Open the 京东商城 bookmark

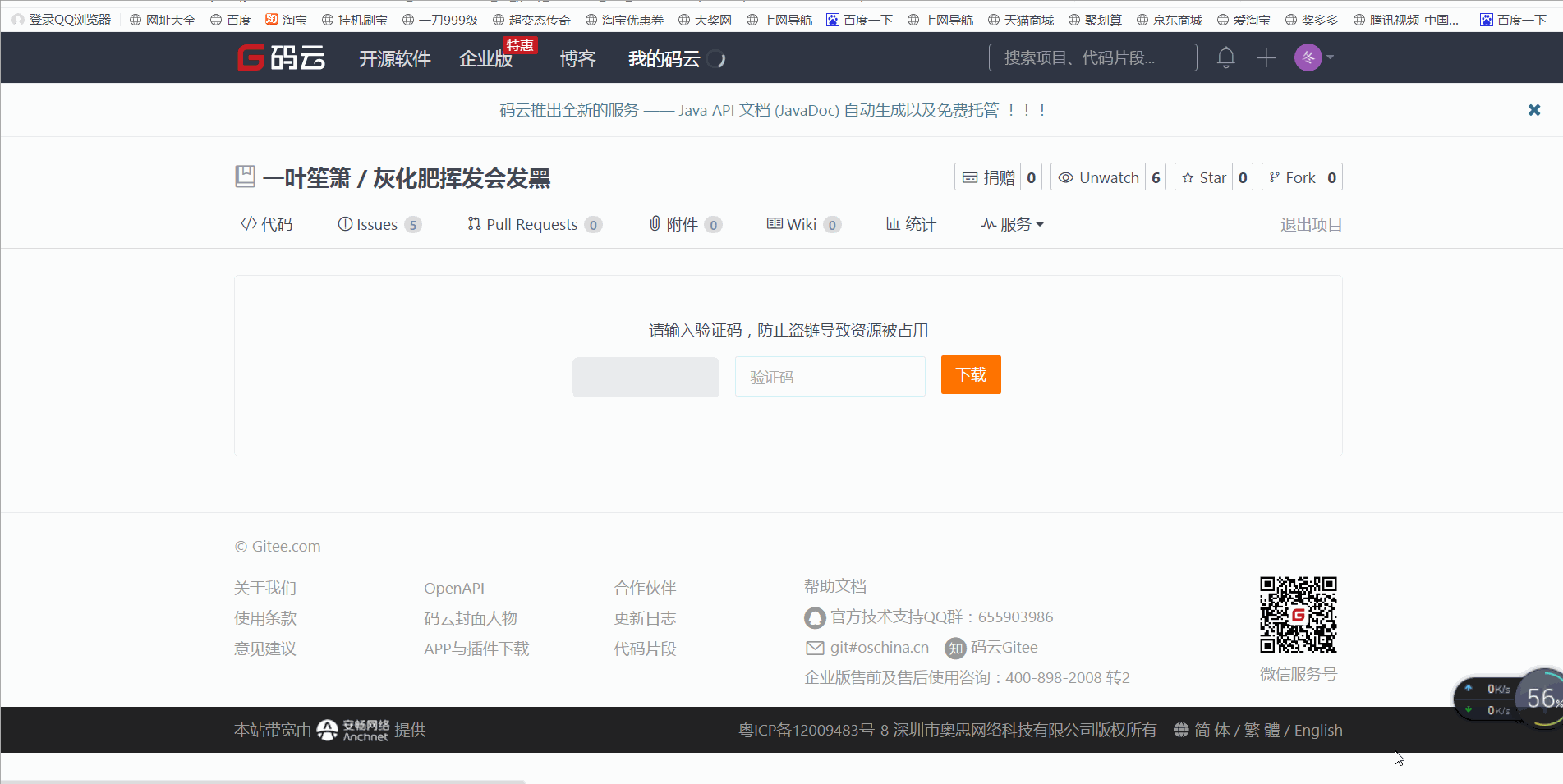coord(1170,20)
